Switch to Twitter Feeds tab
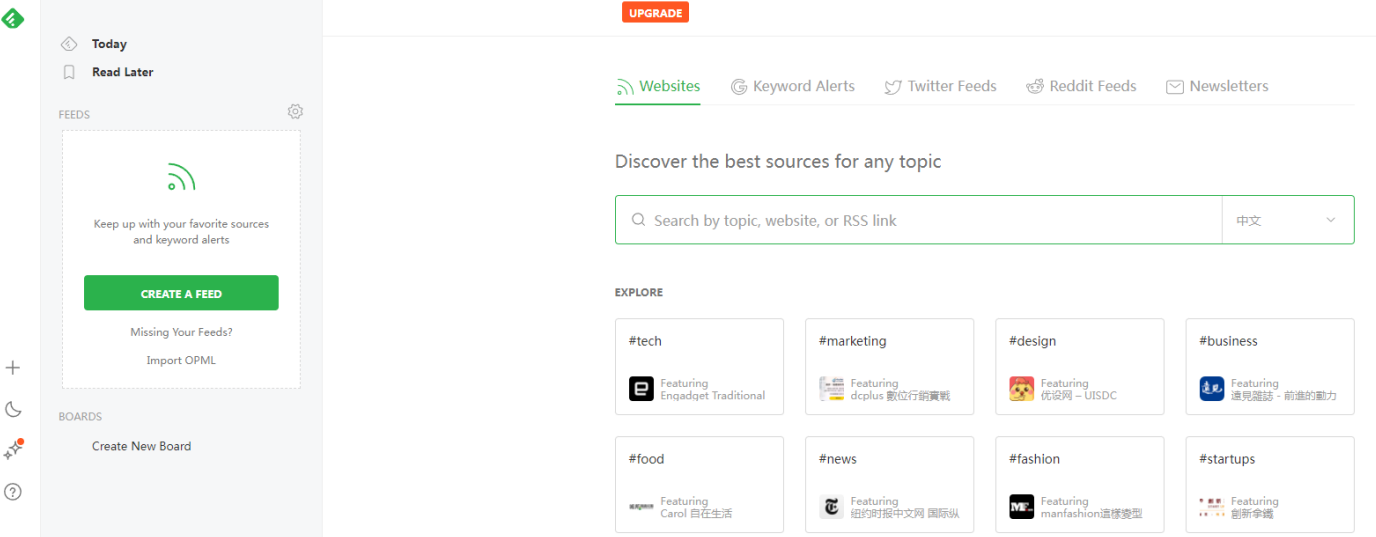The image size is (1376, 537). pos(940,86)
